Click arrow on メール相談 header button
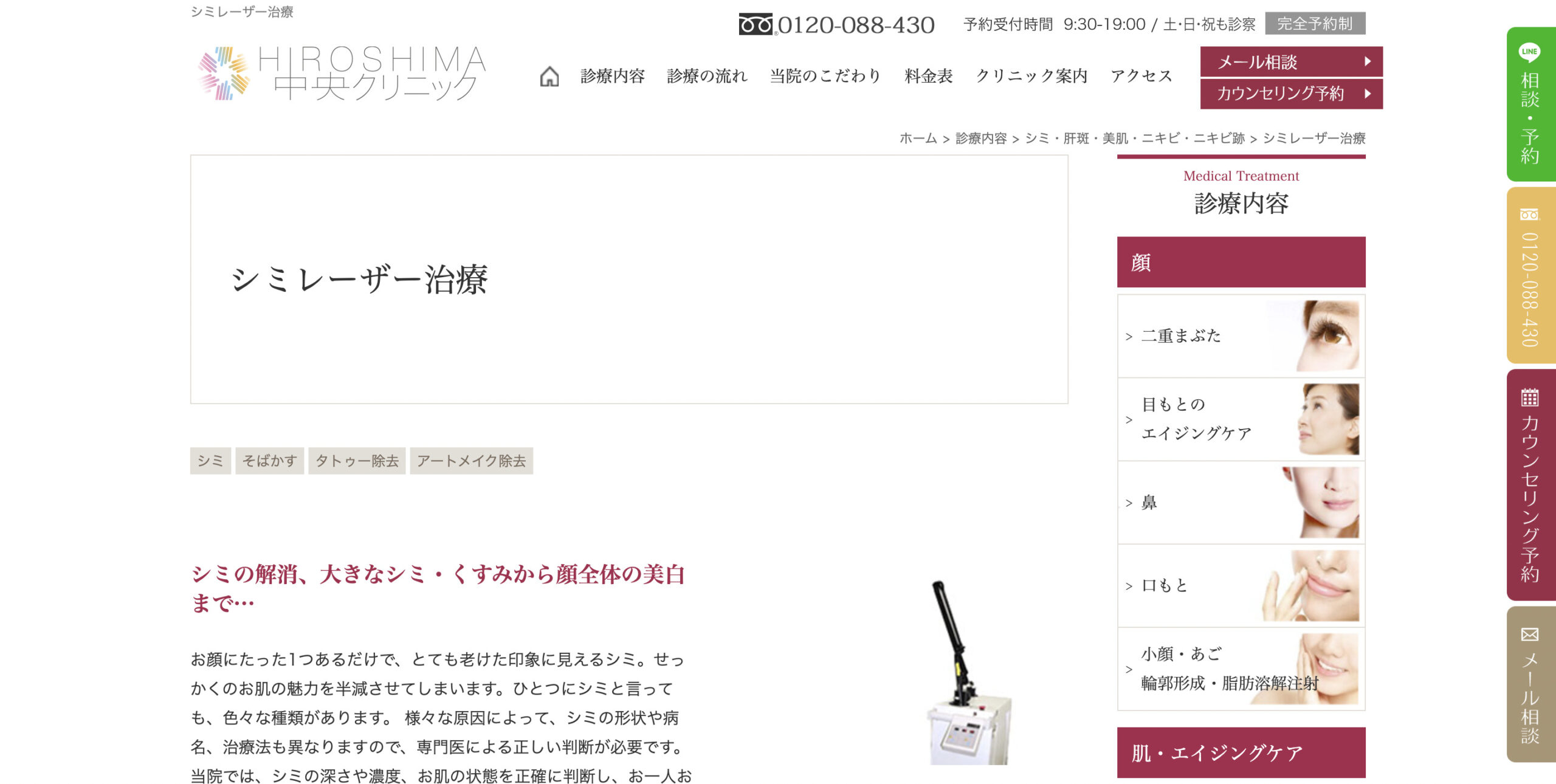The image size is (1556, 784). pos(1368,61)
